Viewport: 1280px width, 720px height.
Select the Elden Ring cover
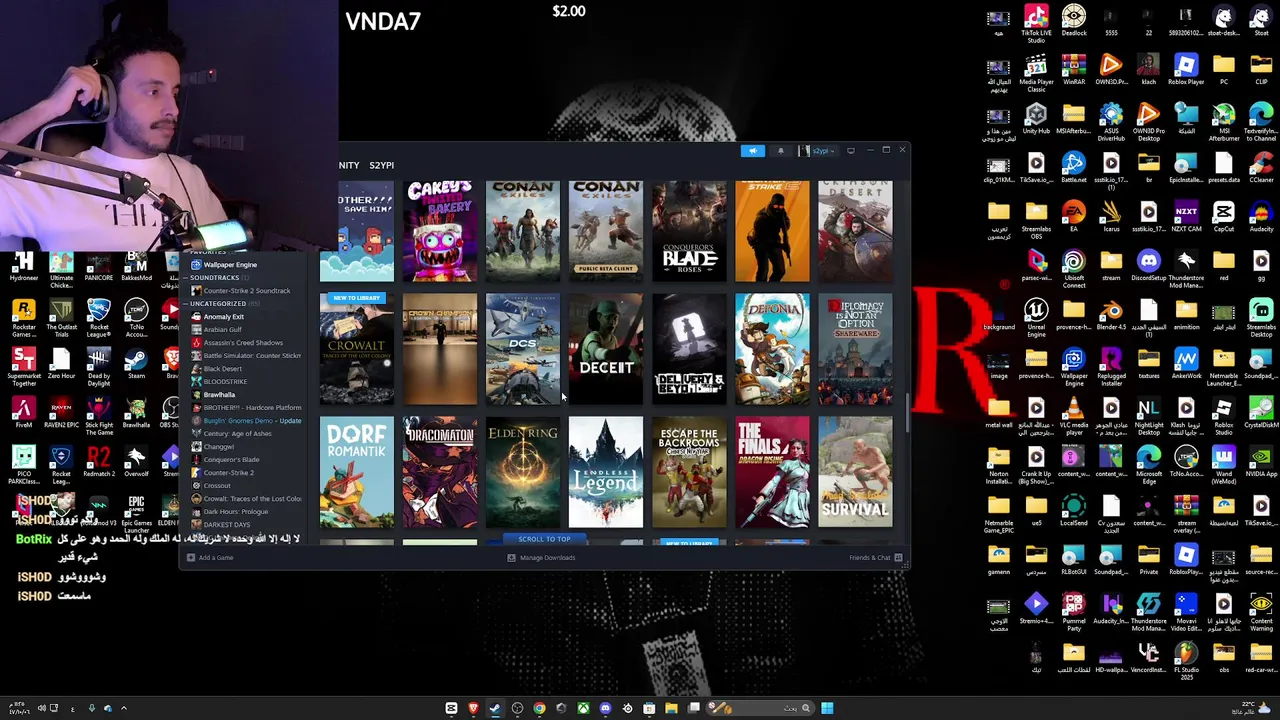[523, 472]
